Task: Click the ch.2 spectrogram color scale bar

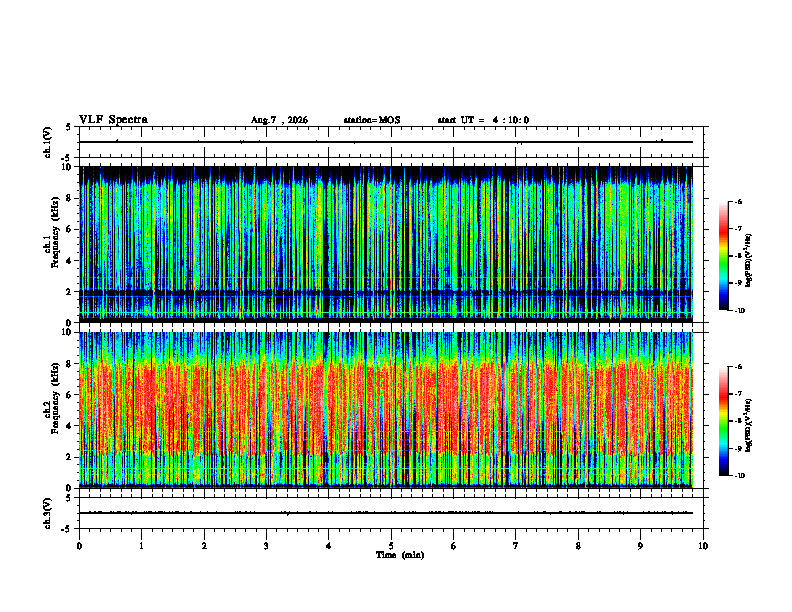Action: pos(723,421)
